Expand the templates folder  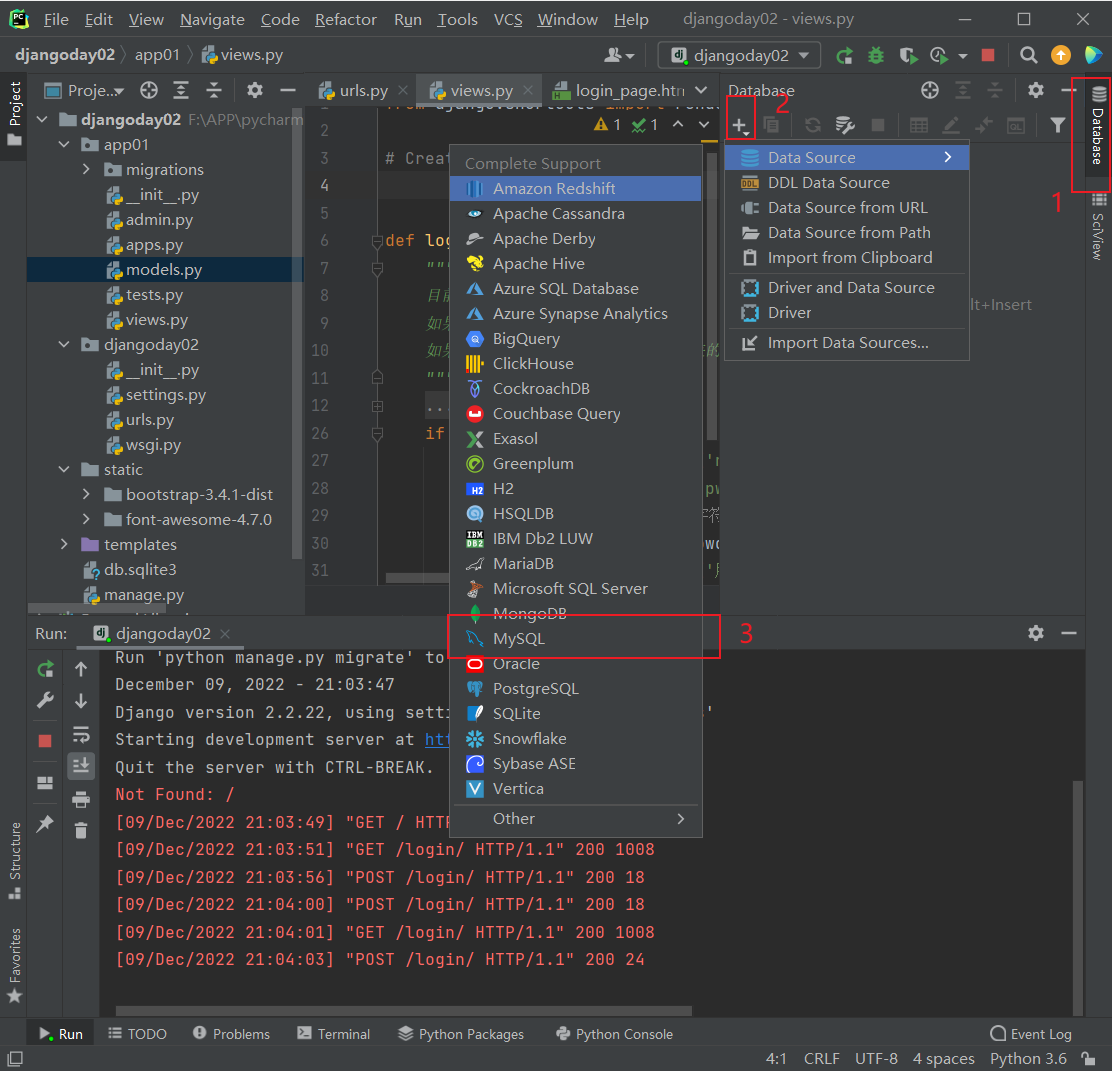pyautogui.click(x=65, y=545)
